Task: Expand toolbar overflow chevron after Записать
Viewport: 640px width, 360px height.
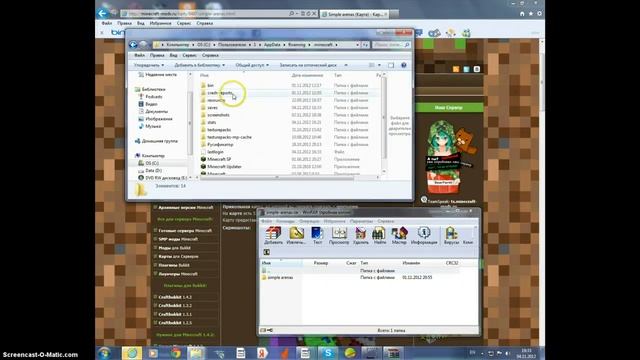Action: tap(346, 65)
